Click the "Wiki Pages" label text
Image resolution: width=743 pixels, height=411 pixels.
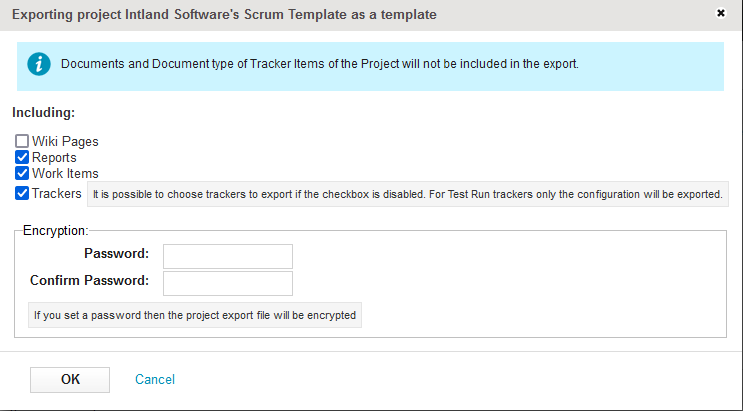coord(65,141)
